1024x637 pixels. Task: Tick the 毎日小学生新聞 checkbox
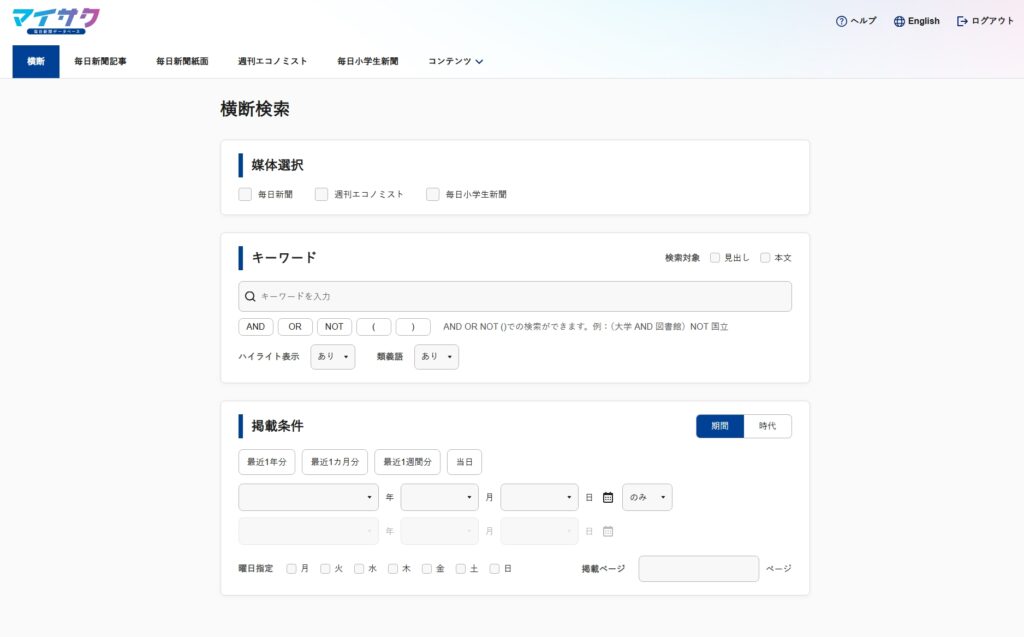pos(432,194)
